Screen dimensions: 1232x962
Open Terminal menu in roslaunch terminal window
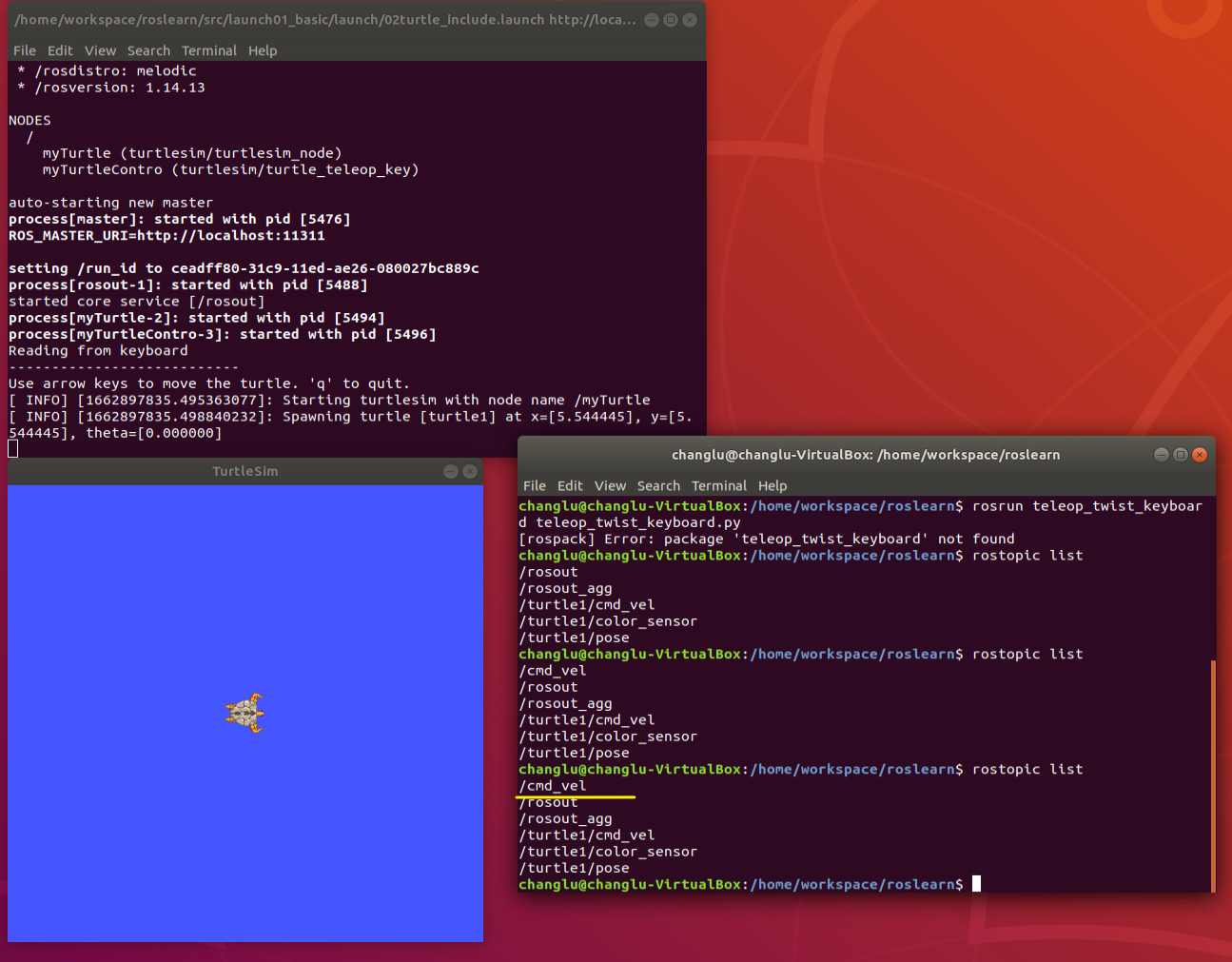[x=209, y=50]
